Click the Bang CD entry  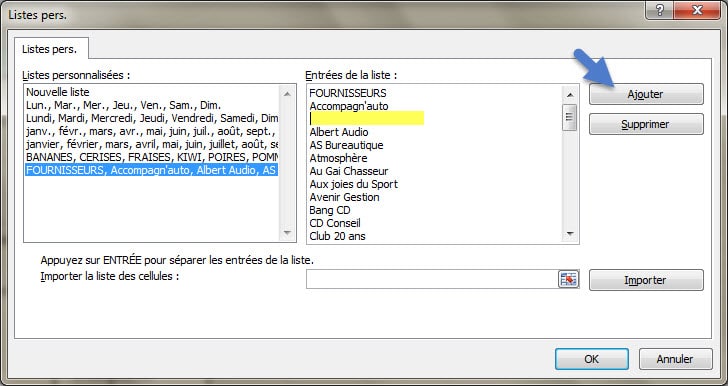tap(330, 210)
